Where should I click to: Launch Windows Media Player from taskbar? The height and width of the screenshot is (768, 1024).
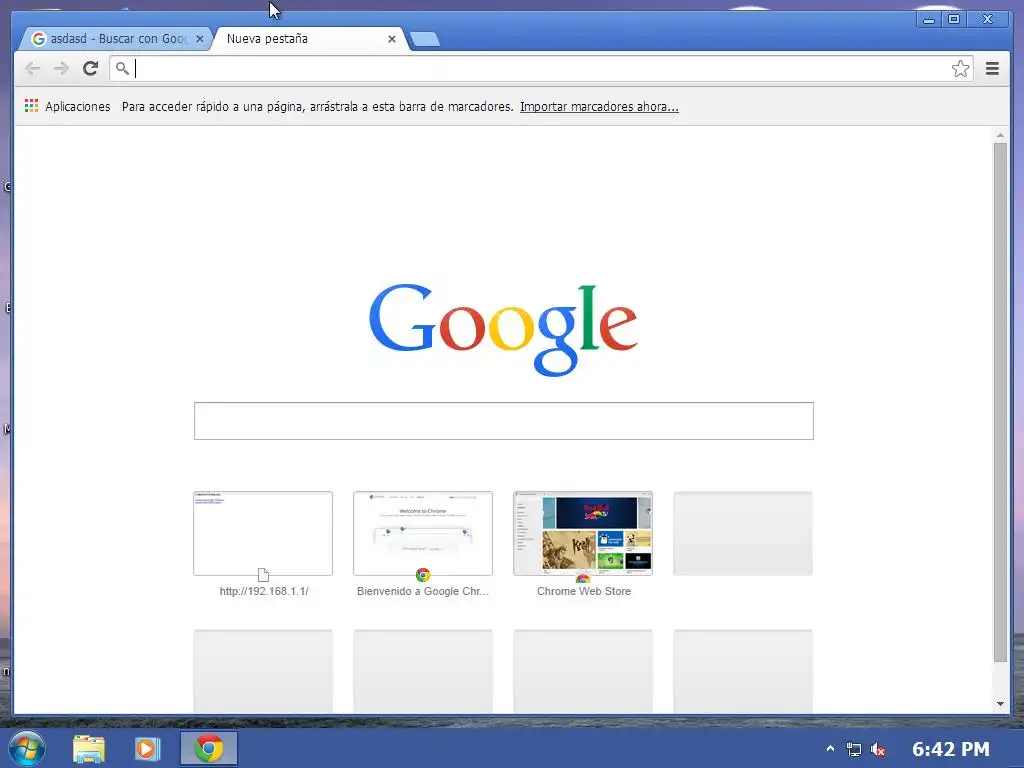pos(147,749)
